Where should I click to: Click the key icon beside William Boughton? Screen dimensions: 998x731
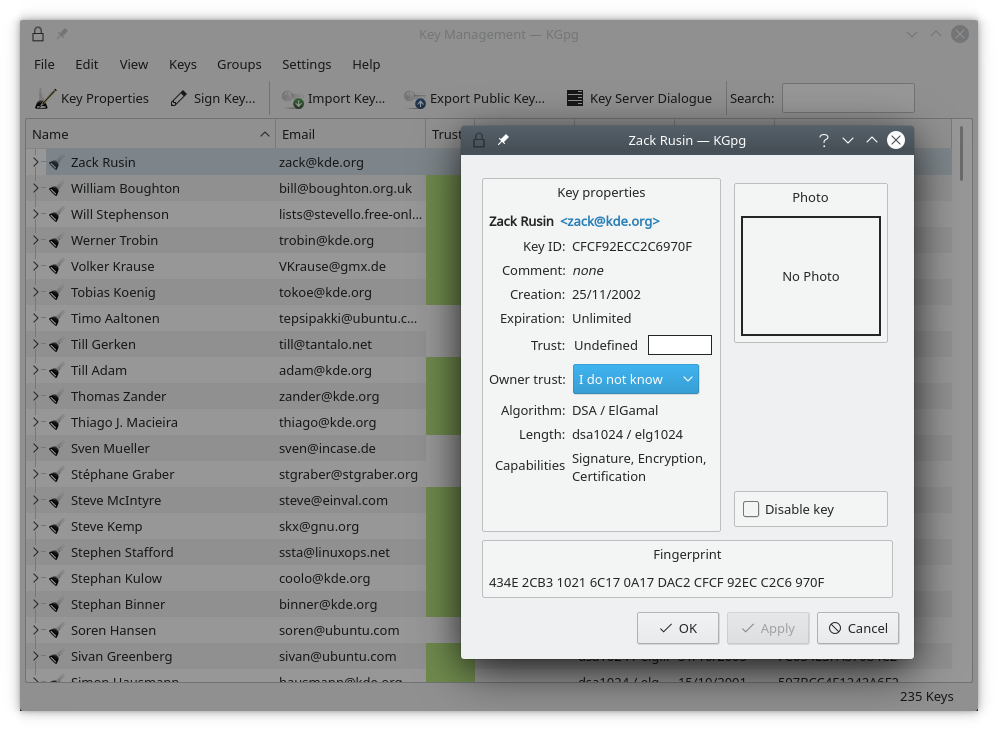coord(56,189)
